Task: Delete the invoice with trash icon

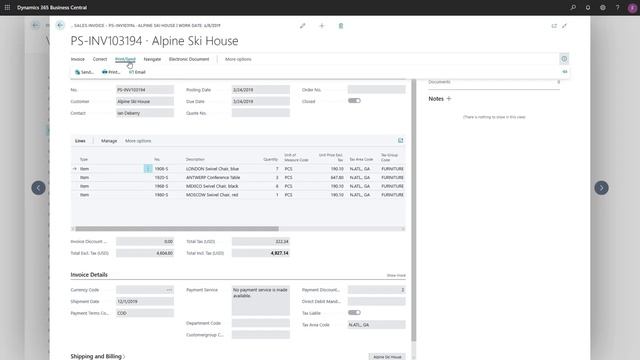Action: click(341, 26)
